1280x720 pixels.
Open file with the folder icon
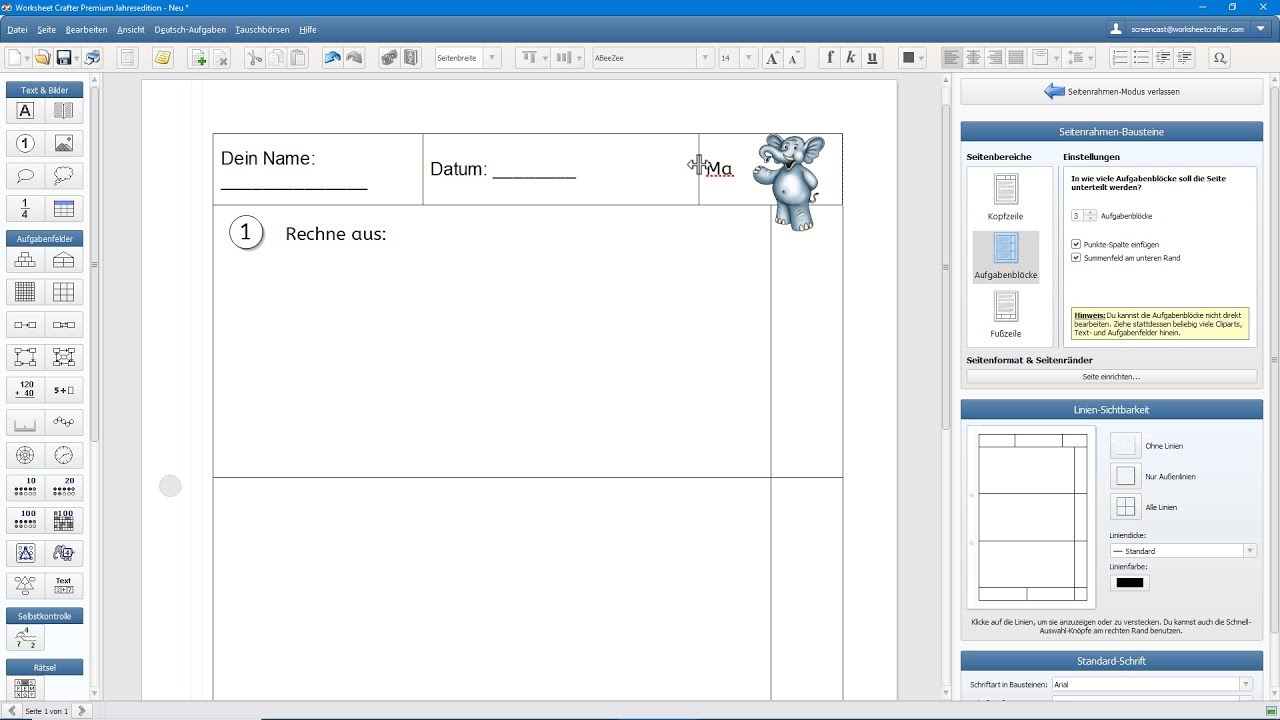[42, 58]
